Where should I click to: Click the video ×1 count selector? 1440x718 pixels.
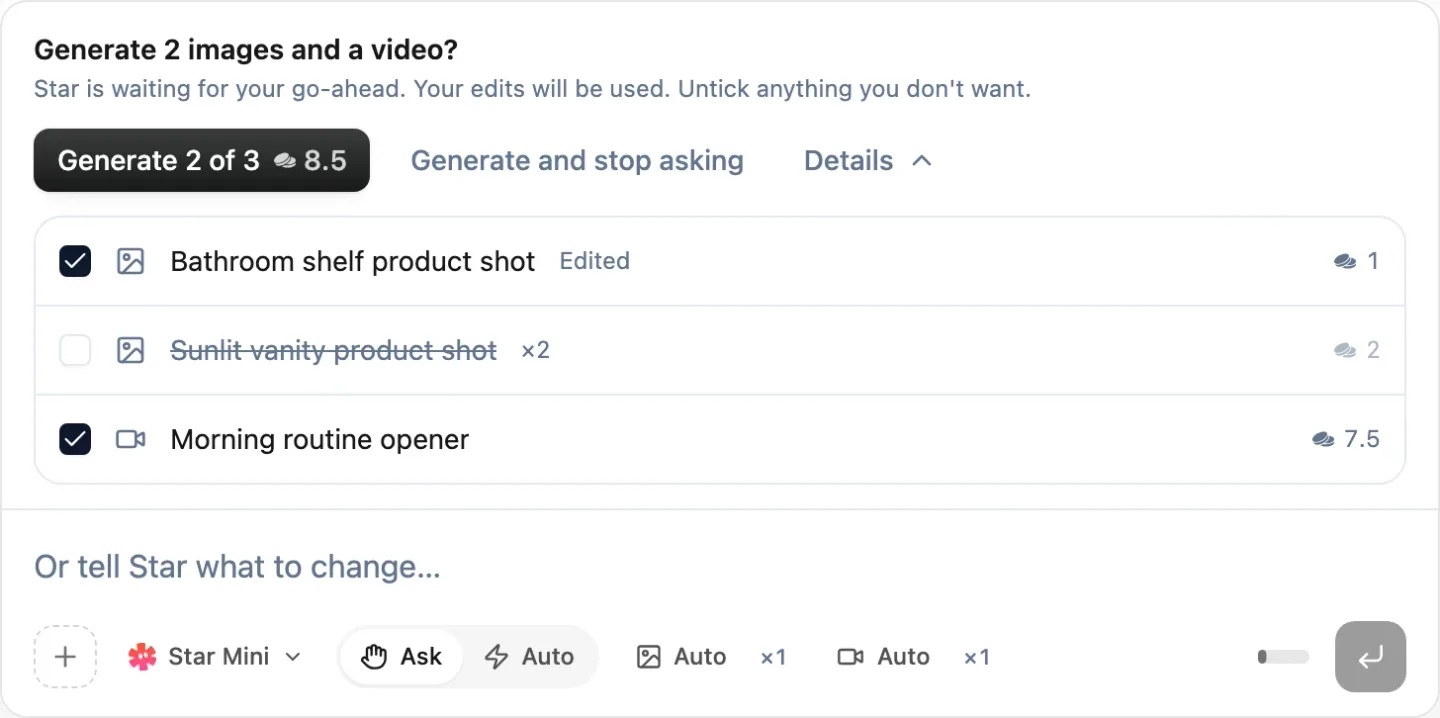(x=976, y=657)
